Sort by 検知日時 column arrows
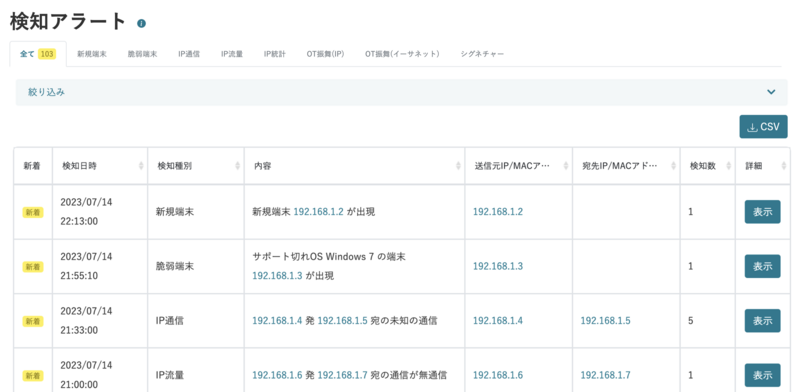800x392 pixels. tap(141, 166)
